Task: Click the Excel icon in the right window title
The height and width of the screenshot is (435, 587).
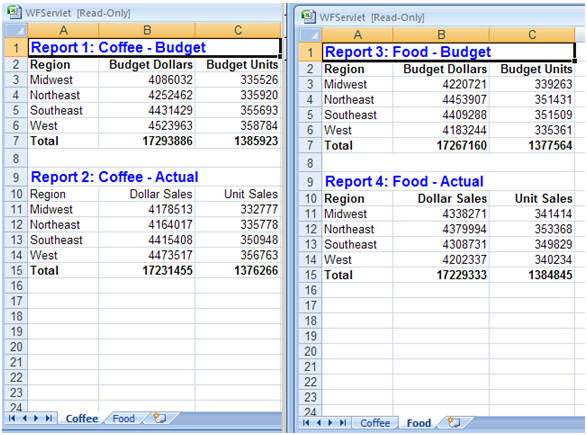Action: click(308, 16)
